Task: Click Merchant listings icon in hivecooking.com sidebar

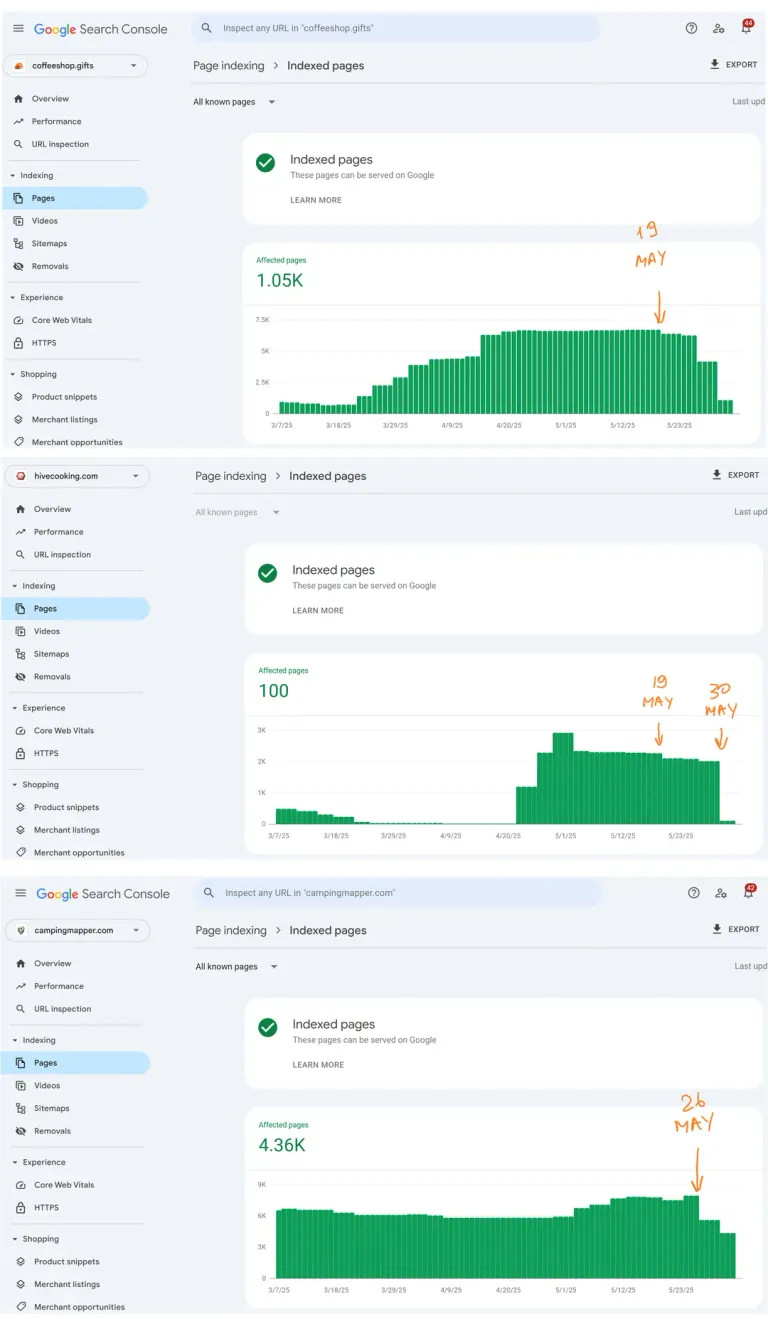Action: (21, 830)
